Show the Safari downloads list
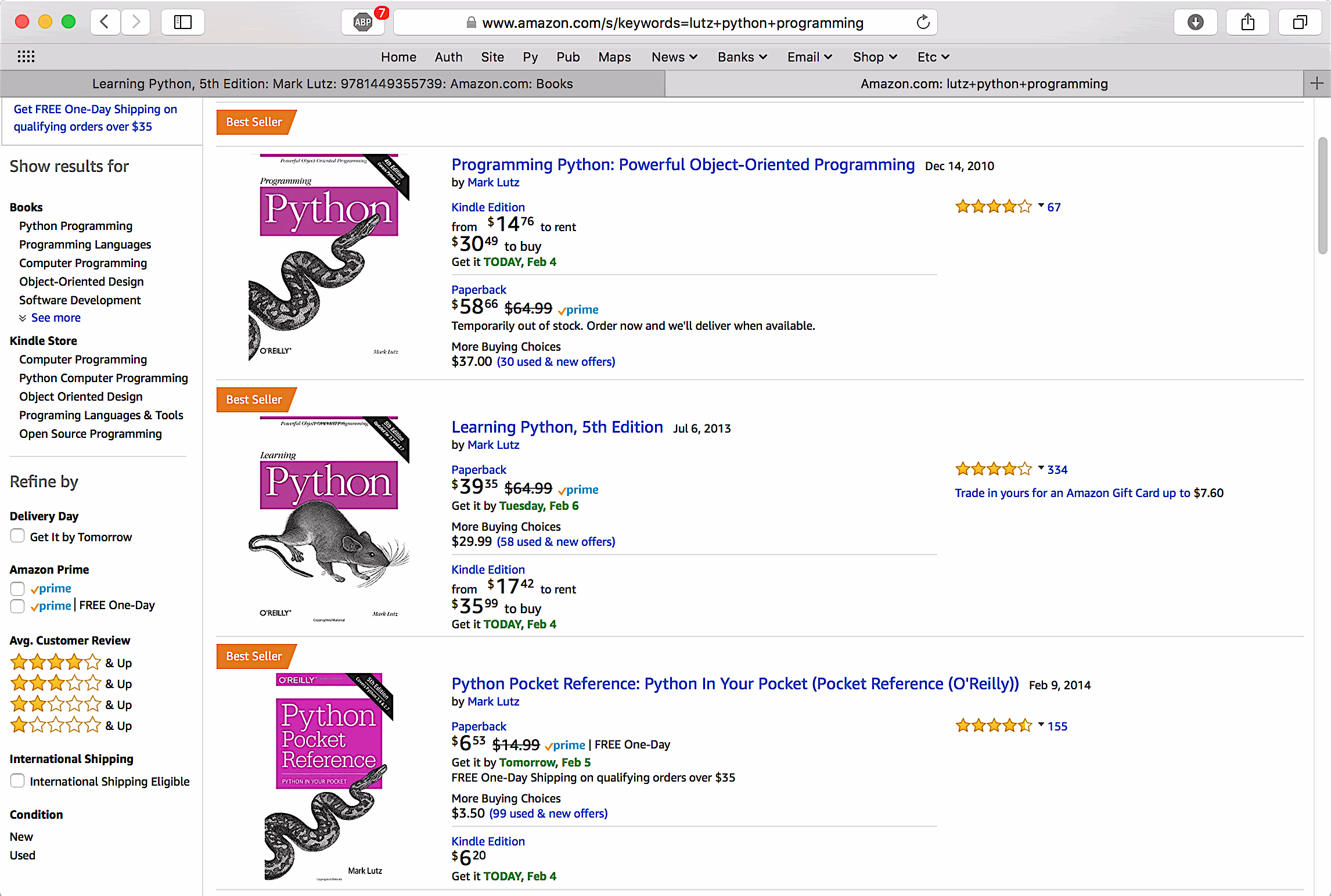The width and height of the screenshot is (1331, 896). click(x=1195, y=23)
